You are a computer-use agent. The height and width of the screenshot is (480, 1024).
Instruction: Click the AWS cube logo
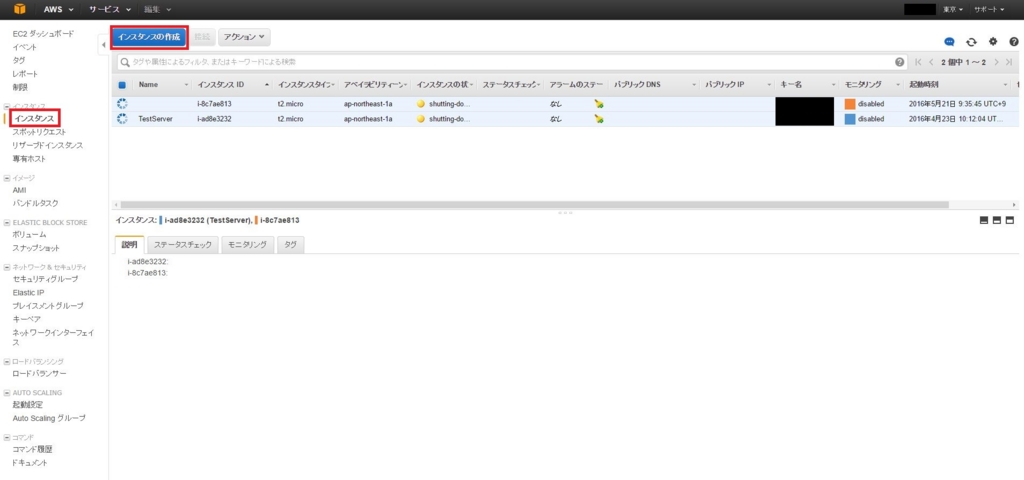(x=20, y=9)
